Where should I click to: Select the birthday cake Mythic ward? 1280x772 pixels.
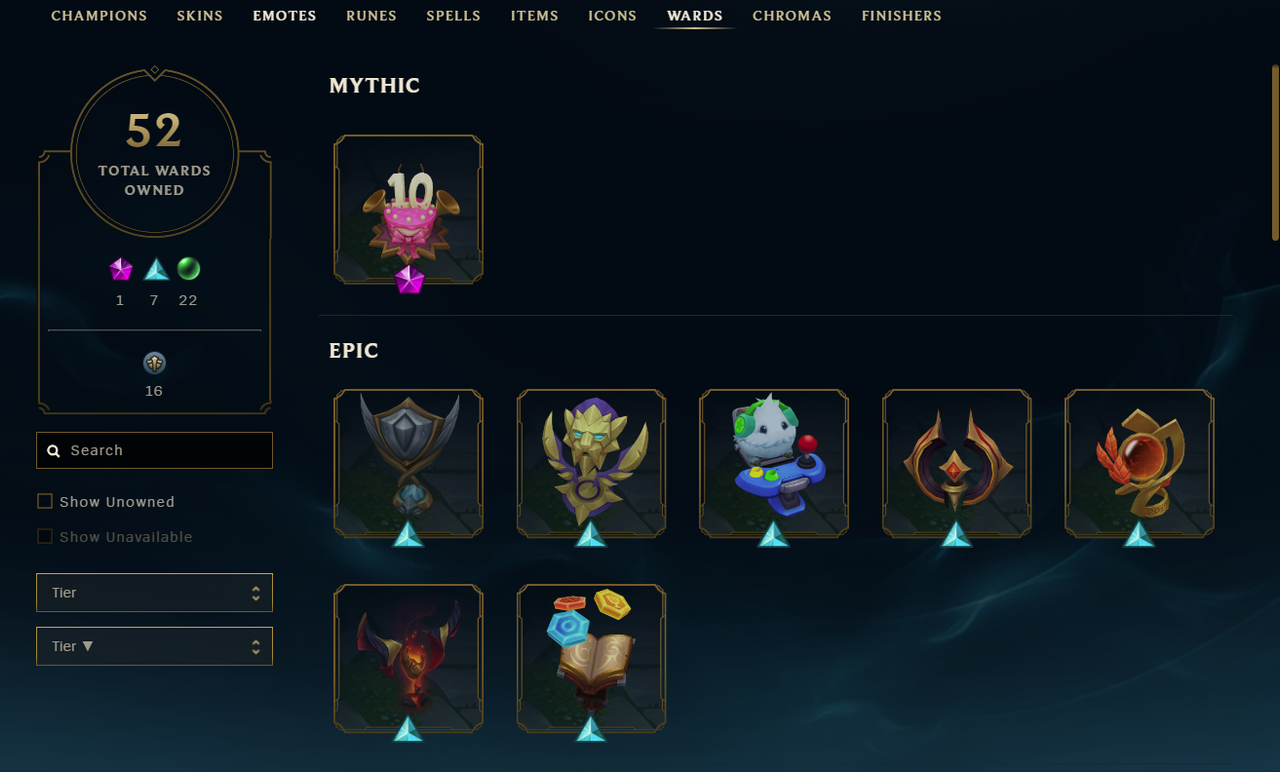click(x=408, y=209)
